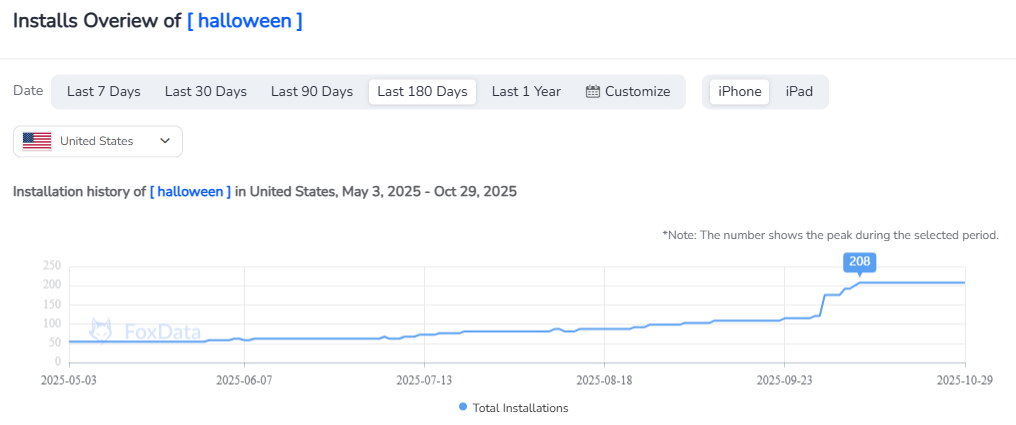Screen dimensions: 1016x425
Task: Switch device to iPhone
Action: click(x=740, y=92)
